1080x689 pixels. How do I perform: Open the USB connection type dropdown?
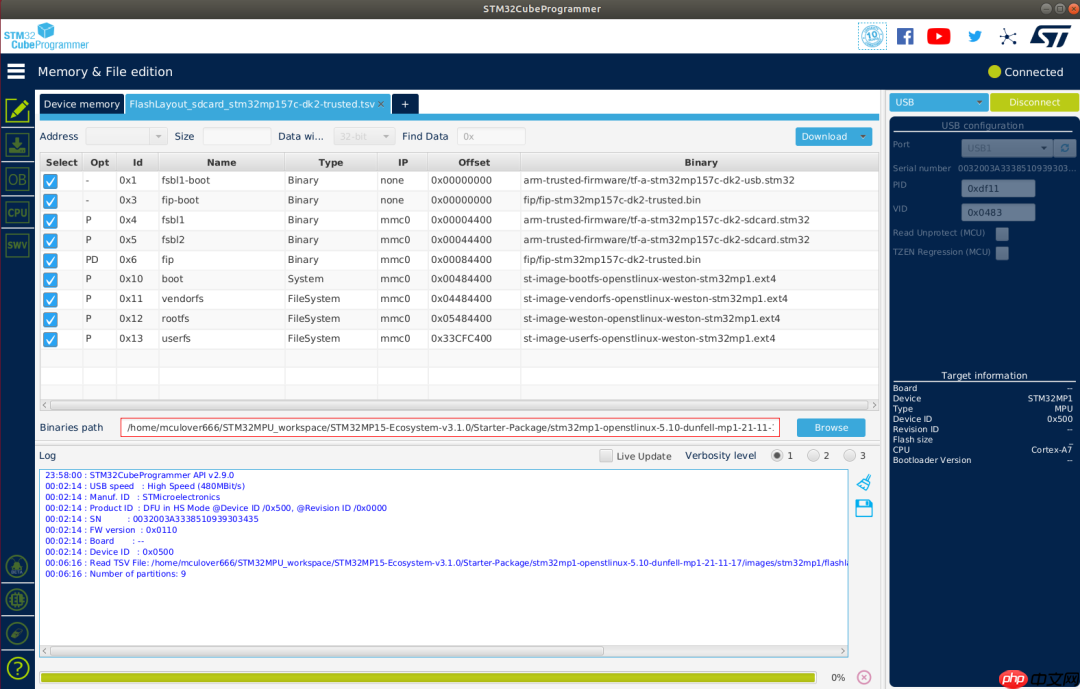click(938, 102)
